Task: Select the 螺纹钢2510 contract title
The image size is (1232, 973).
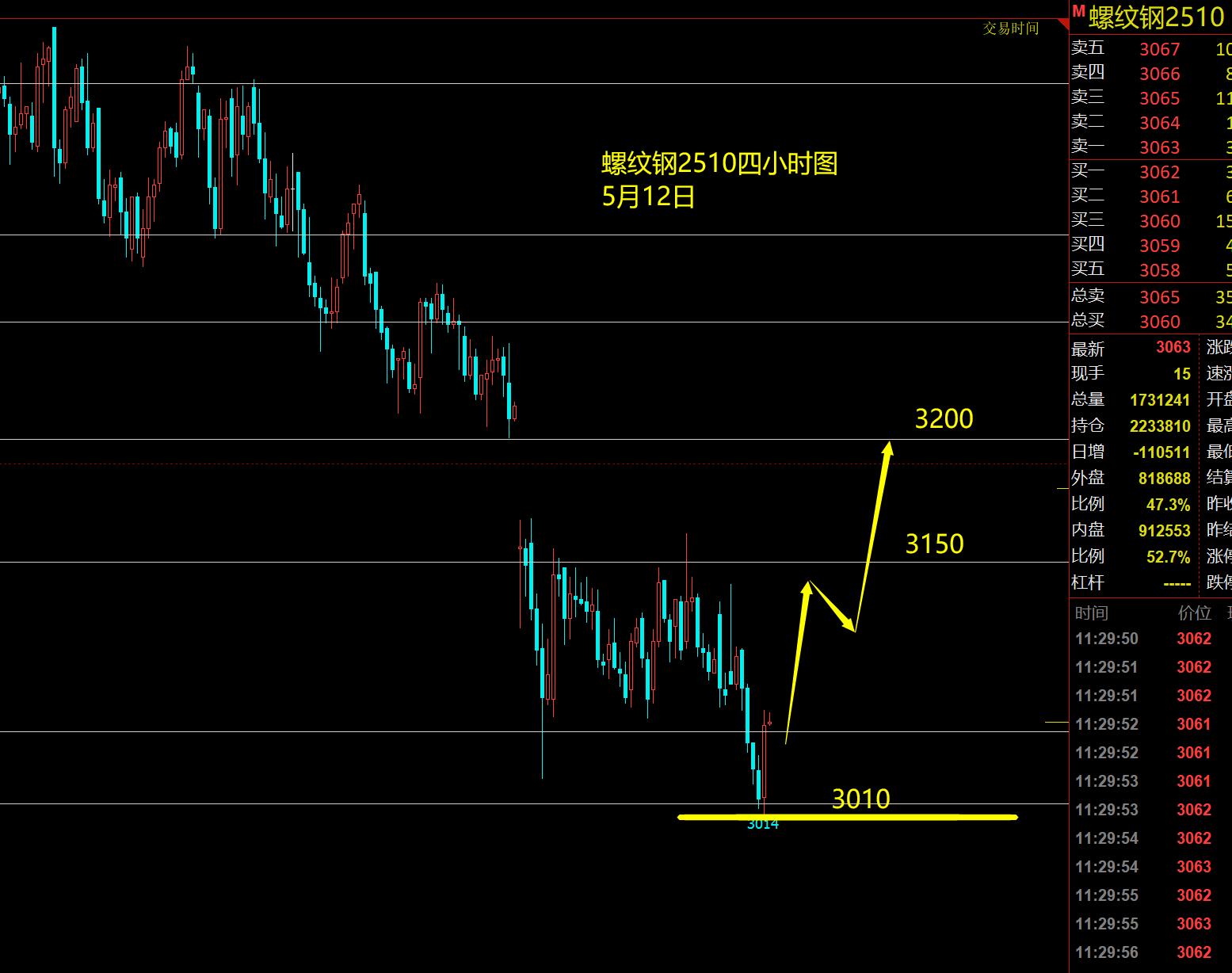Action: [1156, 17]
